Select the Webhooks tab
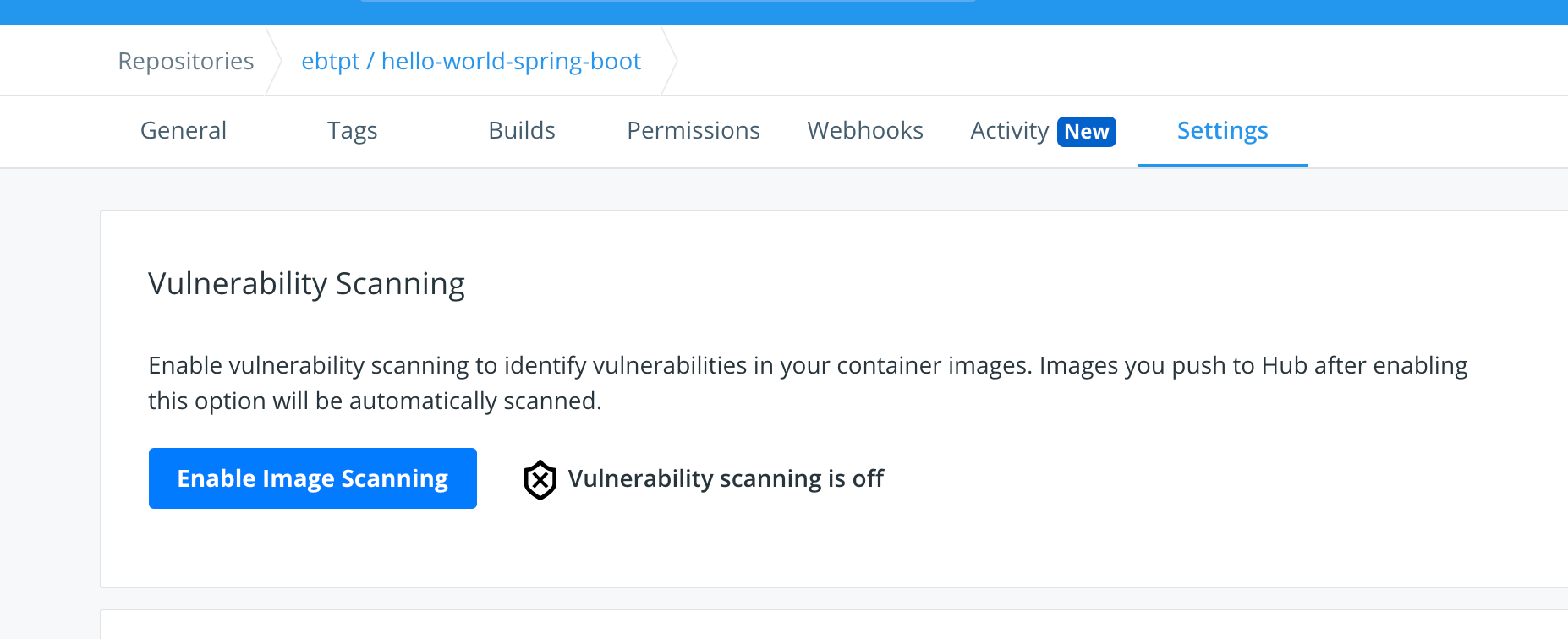This screenshot has width=1568, height=639. click(865, 130)
